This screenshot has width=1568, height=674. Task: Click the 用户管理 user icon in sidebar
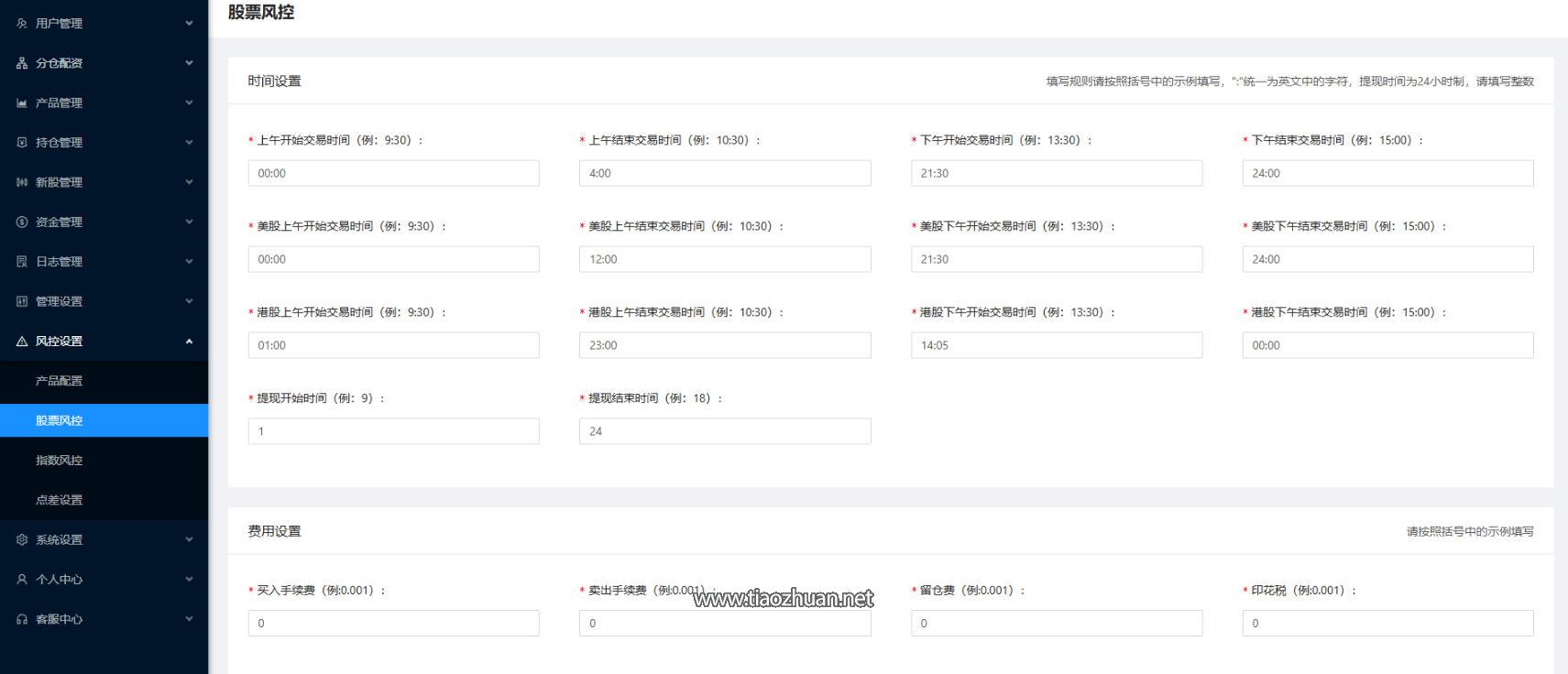click(22, 23)
